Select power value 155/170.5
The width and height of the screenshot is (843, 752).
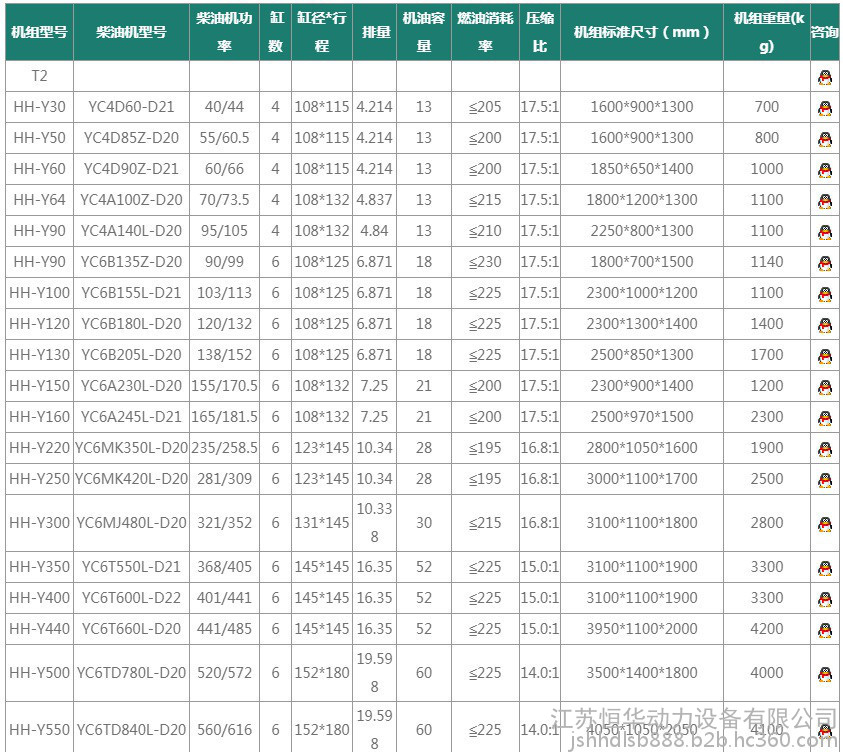click(x=224, y=386)
